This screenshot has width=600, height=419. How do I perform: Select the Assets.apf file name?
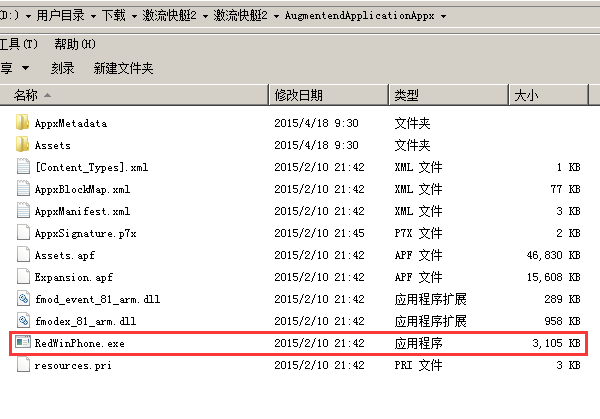[64, 255]
